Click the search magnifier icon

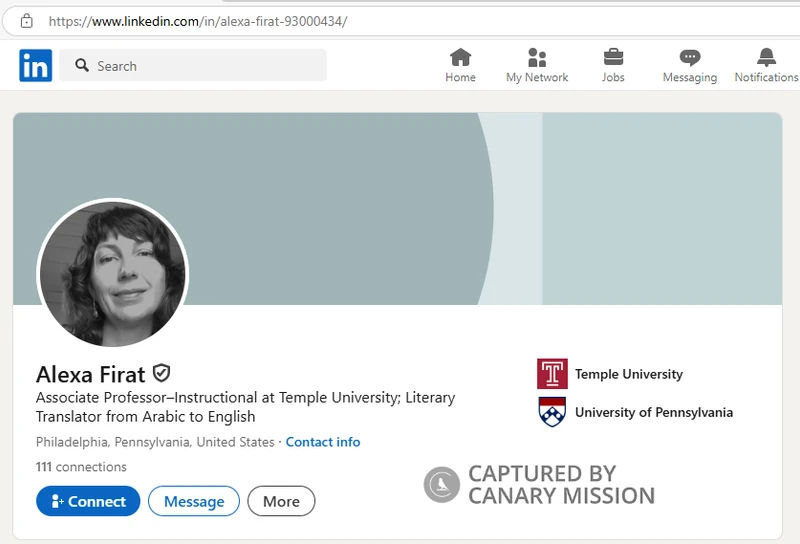(x=81, y=66)
